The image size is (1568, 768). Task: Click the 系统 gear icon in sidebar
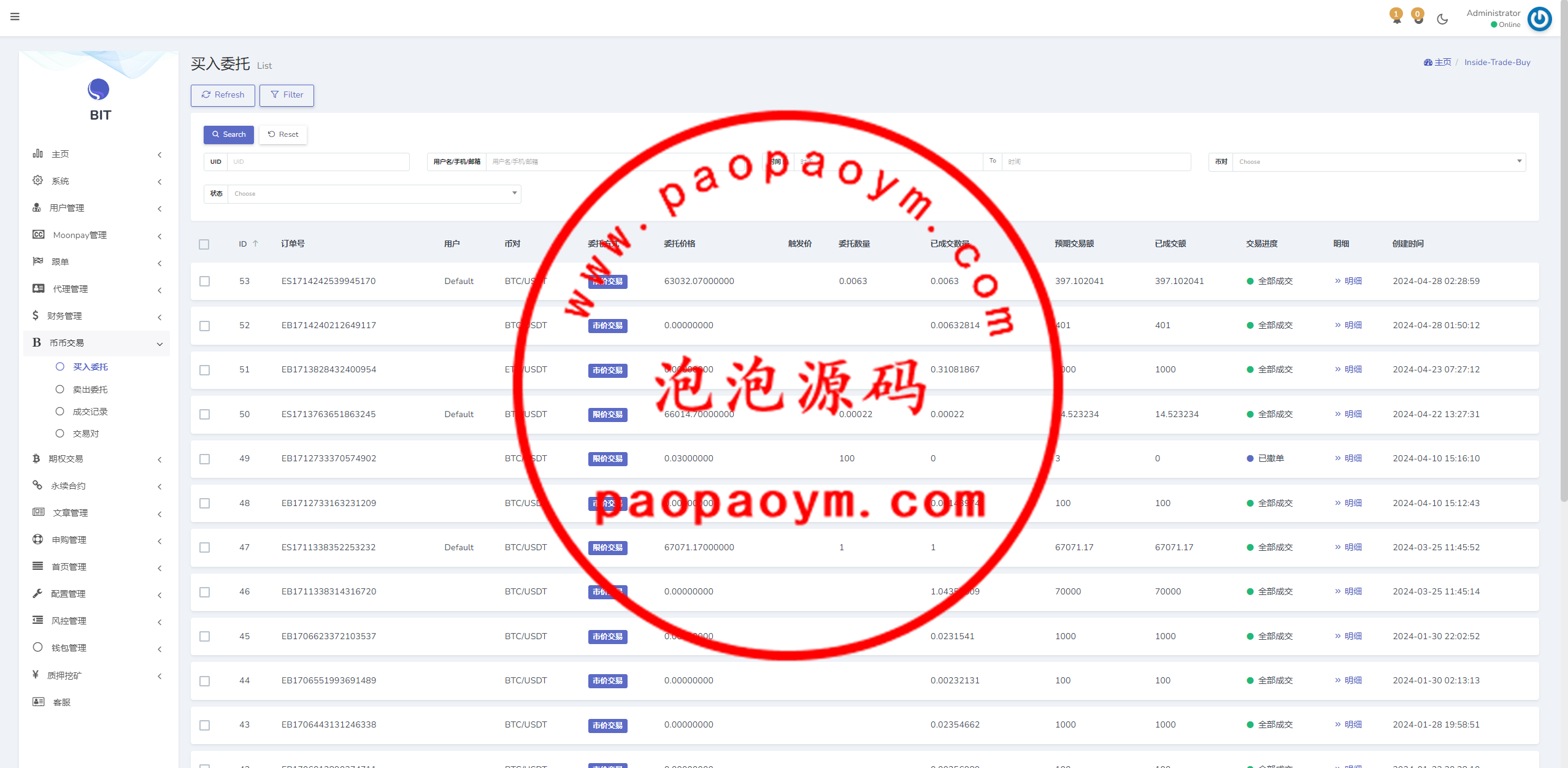click(38, 180)
